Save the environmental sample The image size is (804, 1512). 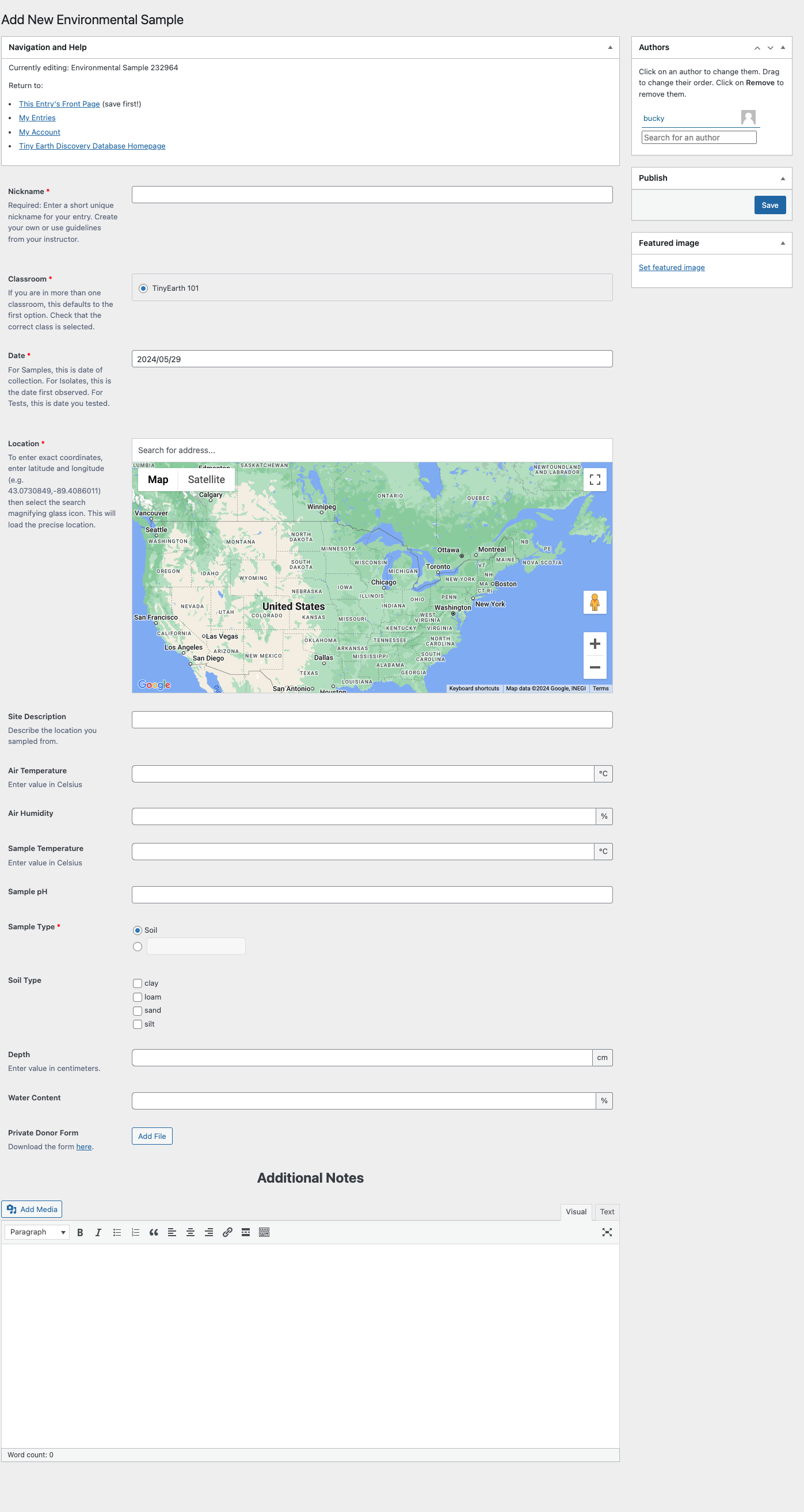[769, 205]
